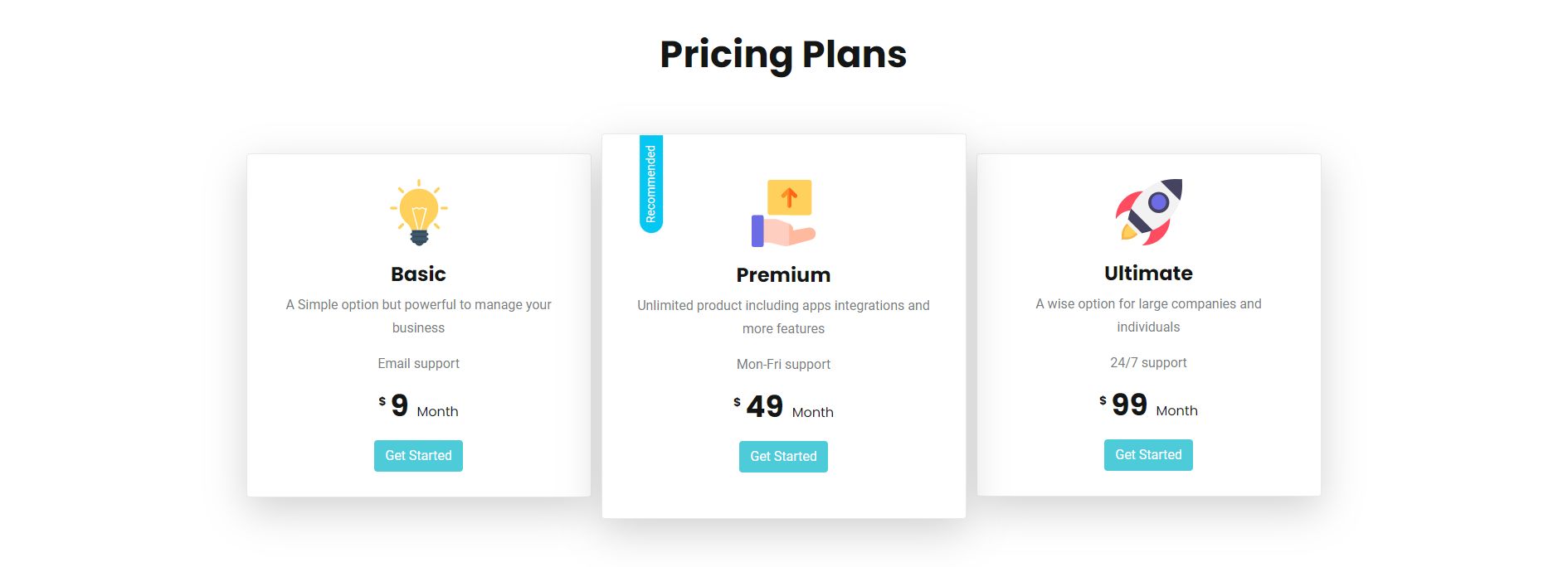Click the lightbulb icon on Basic plan

(419, 212)
